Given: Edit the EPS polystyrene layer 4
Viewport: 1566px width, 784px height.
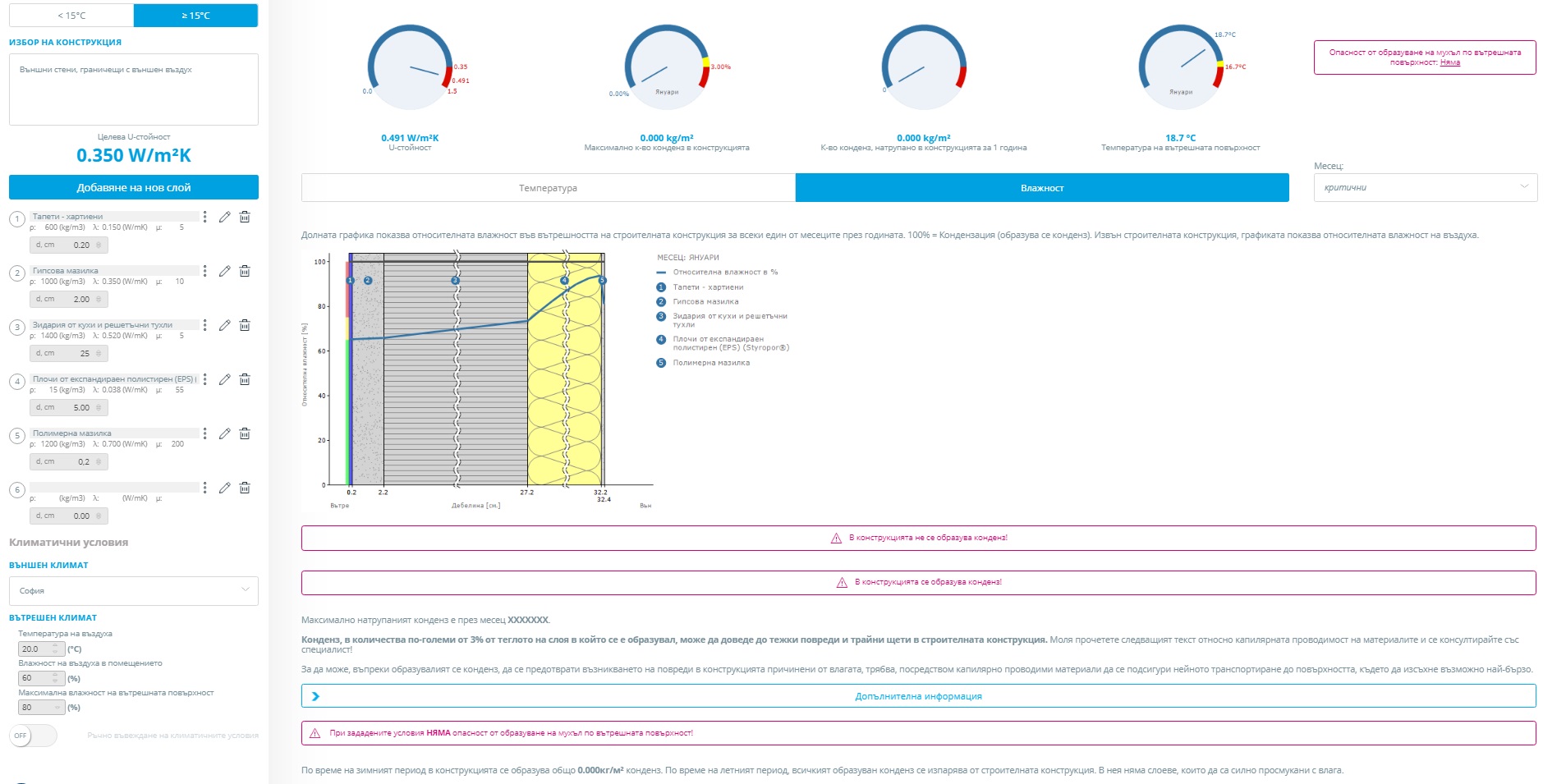Looking at the screenshot, I should coord(224,380).
